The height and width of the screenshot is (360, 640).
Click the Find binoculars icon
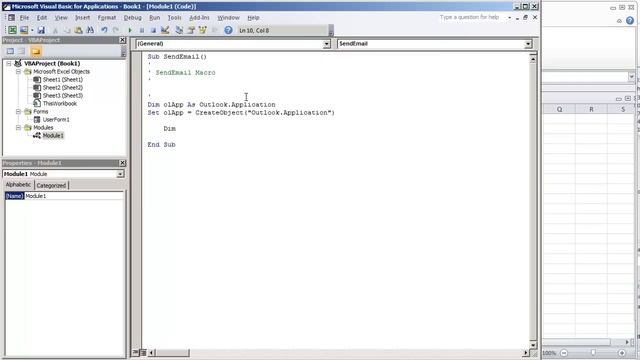90,30
